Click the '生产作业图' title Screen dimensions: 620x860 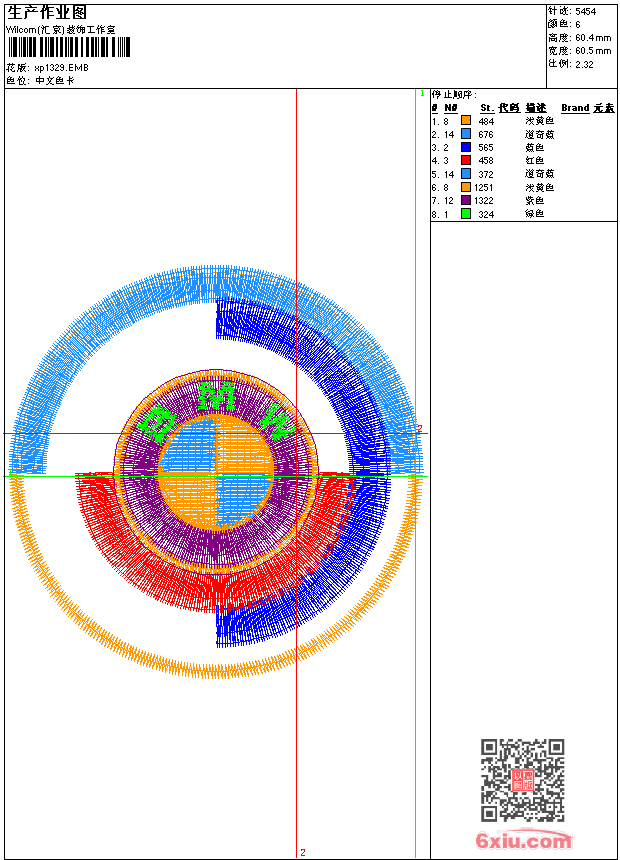coord(47,13)
